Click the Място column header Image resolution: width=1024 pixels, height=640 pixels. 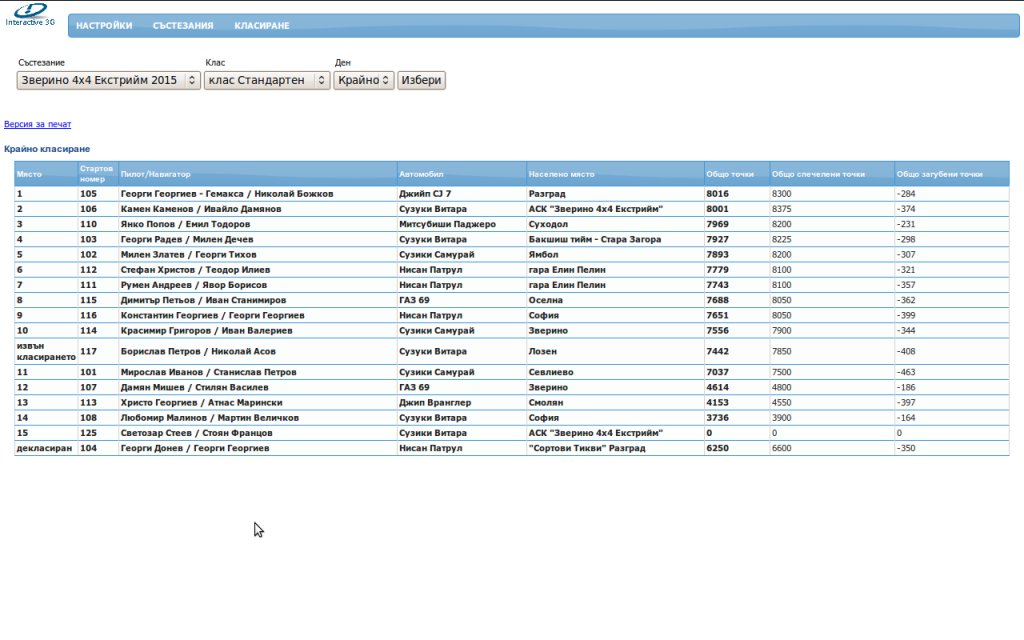30,174
